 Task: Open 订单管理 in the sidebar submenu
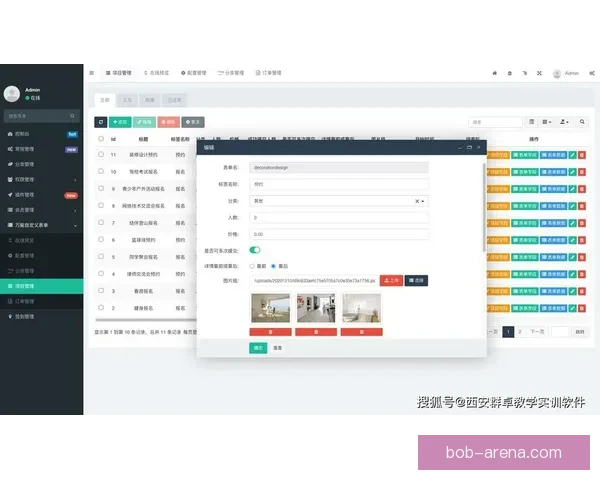(42, 301)
